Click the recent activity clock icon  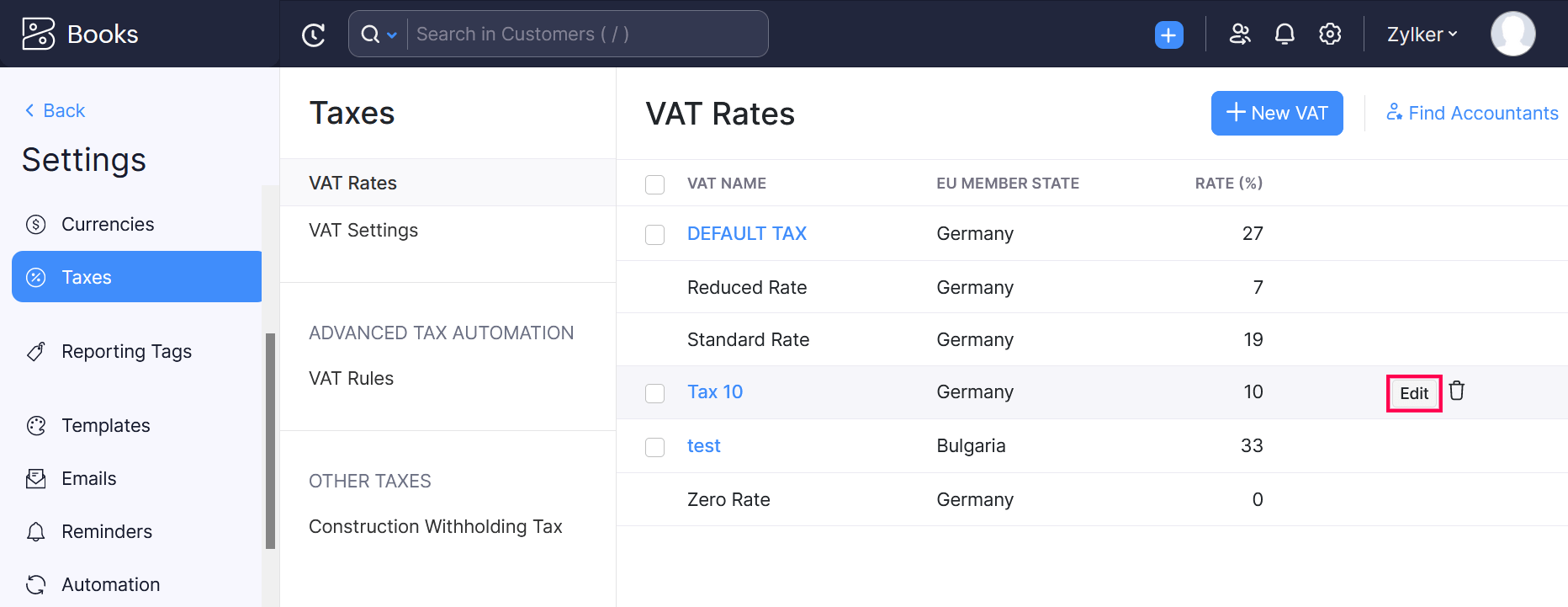pos(313,35)
